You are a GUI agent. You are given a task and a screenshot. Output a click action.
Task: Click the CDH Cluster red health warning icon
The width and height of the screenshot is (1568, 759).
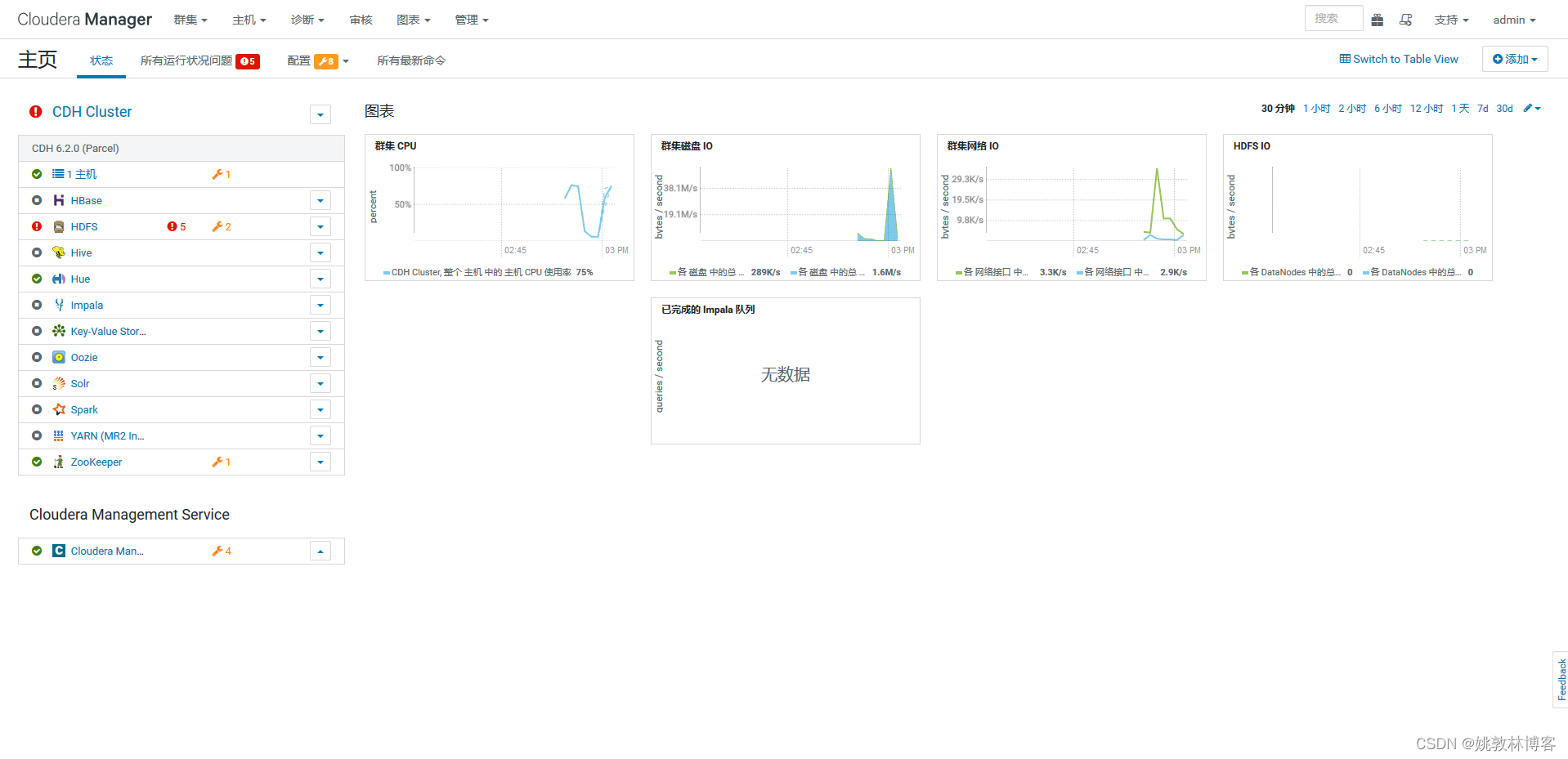(36, 112)
